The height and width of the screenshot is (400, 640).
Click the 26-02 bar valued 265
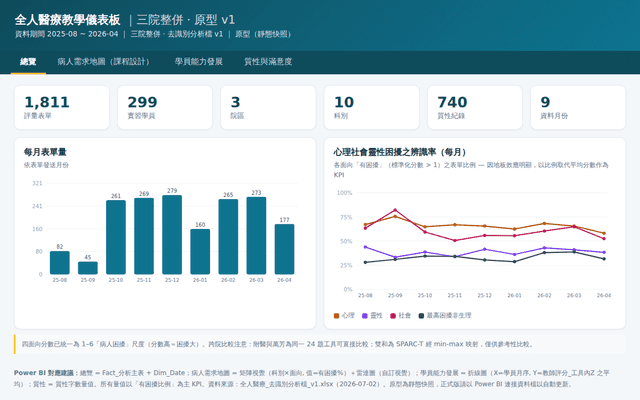(x=228, y=237)
